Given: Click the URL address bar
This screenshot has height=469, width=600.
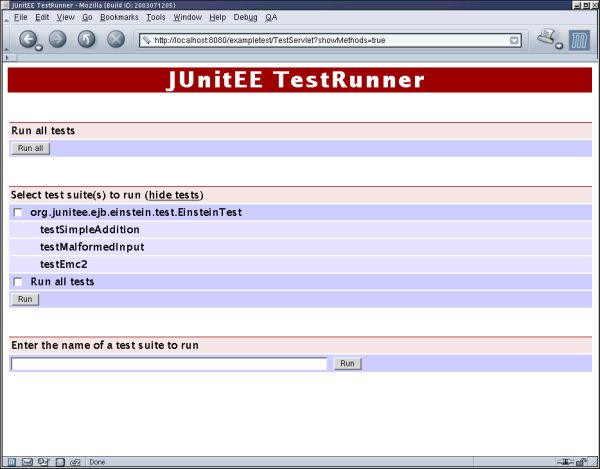Looking at the screenshot, I should tap(330, 40).
